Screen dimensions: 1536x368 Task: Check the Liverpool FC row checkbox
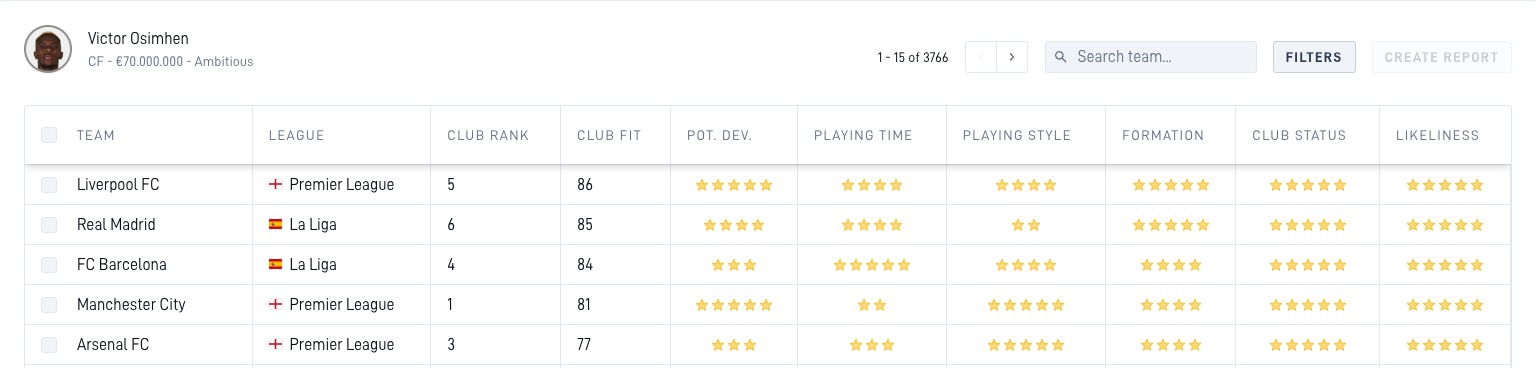coord(49,185)
